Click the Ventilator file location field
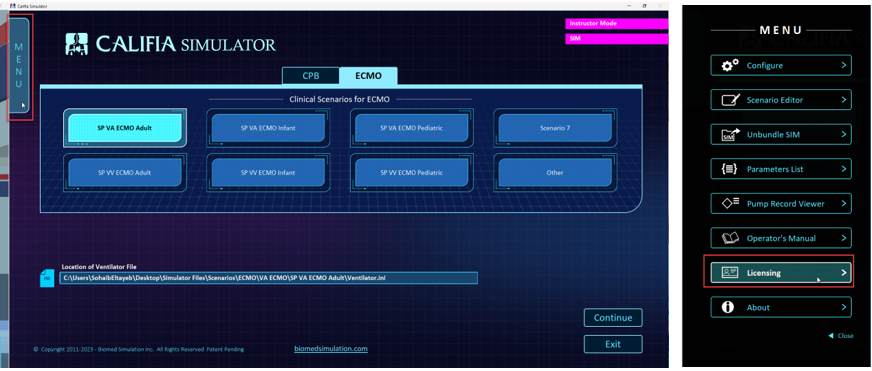The height and width of the screenshot is (371, 872). 268,278
